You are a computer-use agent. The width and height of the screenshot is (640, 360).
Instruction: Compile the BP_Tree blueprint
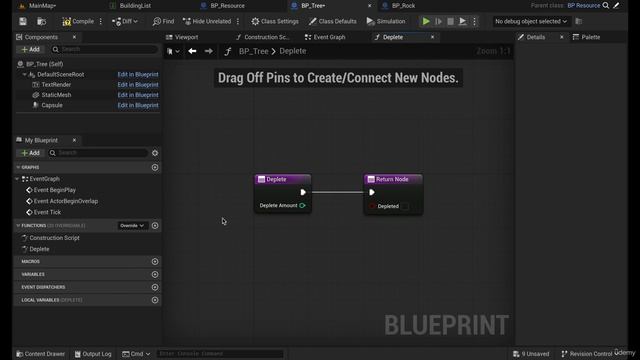(x=78, y=21)
